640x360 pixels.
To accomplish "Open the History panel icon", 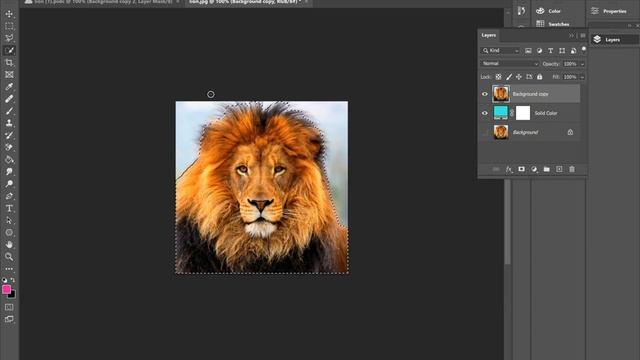I will point(521,11).
